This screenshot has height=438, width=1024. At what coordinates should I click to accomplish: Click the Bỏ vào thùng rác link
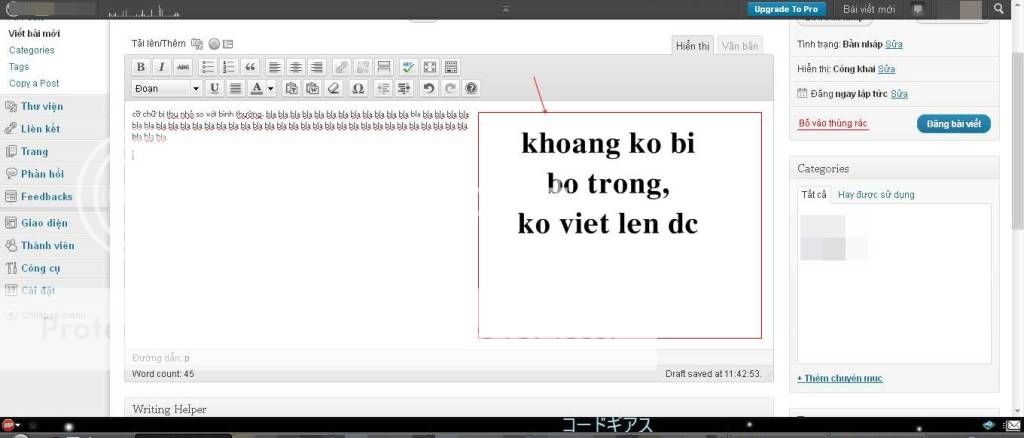pos(832,123)
